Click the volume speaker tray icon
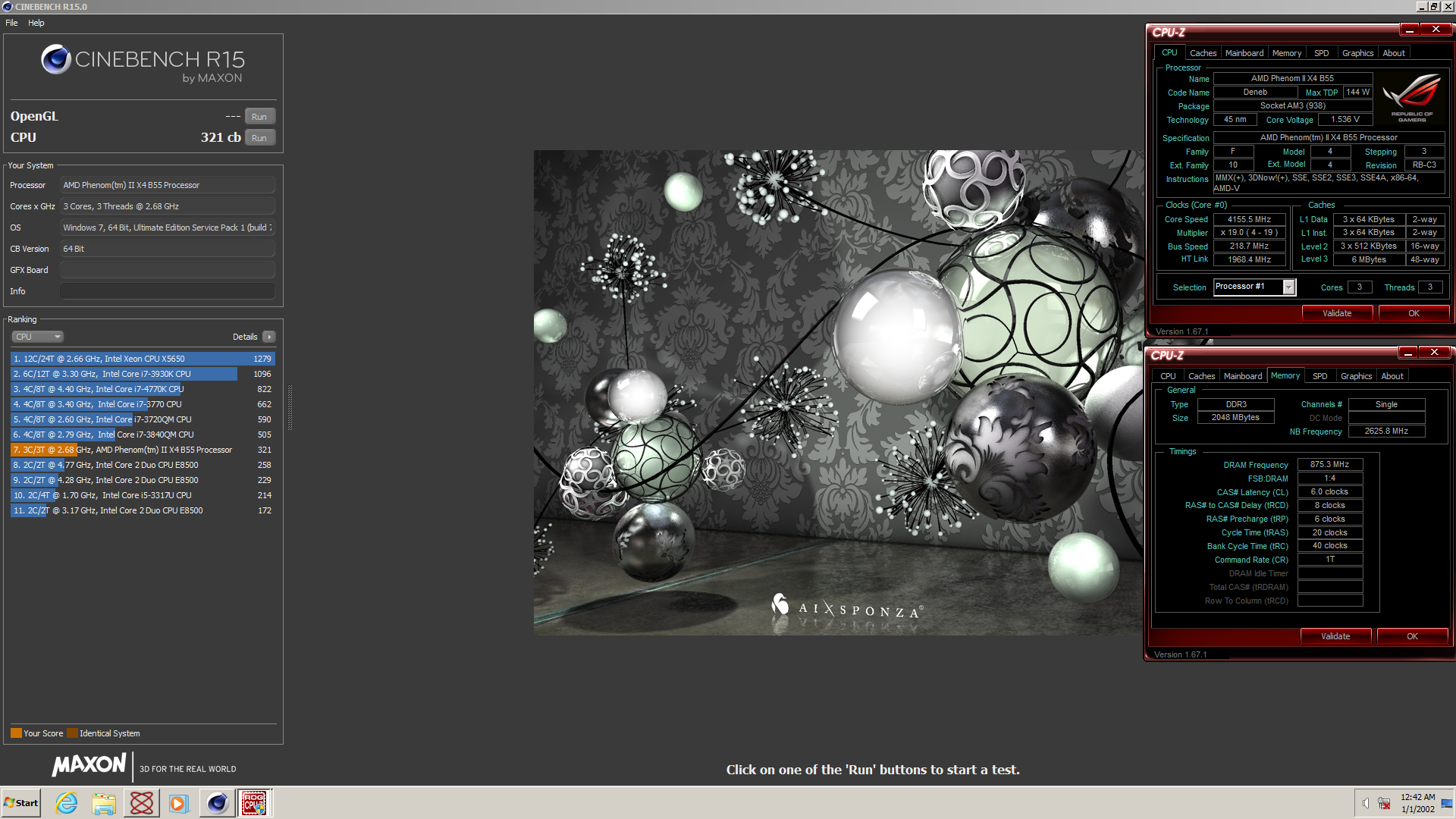1456x819 pixels. (1366, 803)
